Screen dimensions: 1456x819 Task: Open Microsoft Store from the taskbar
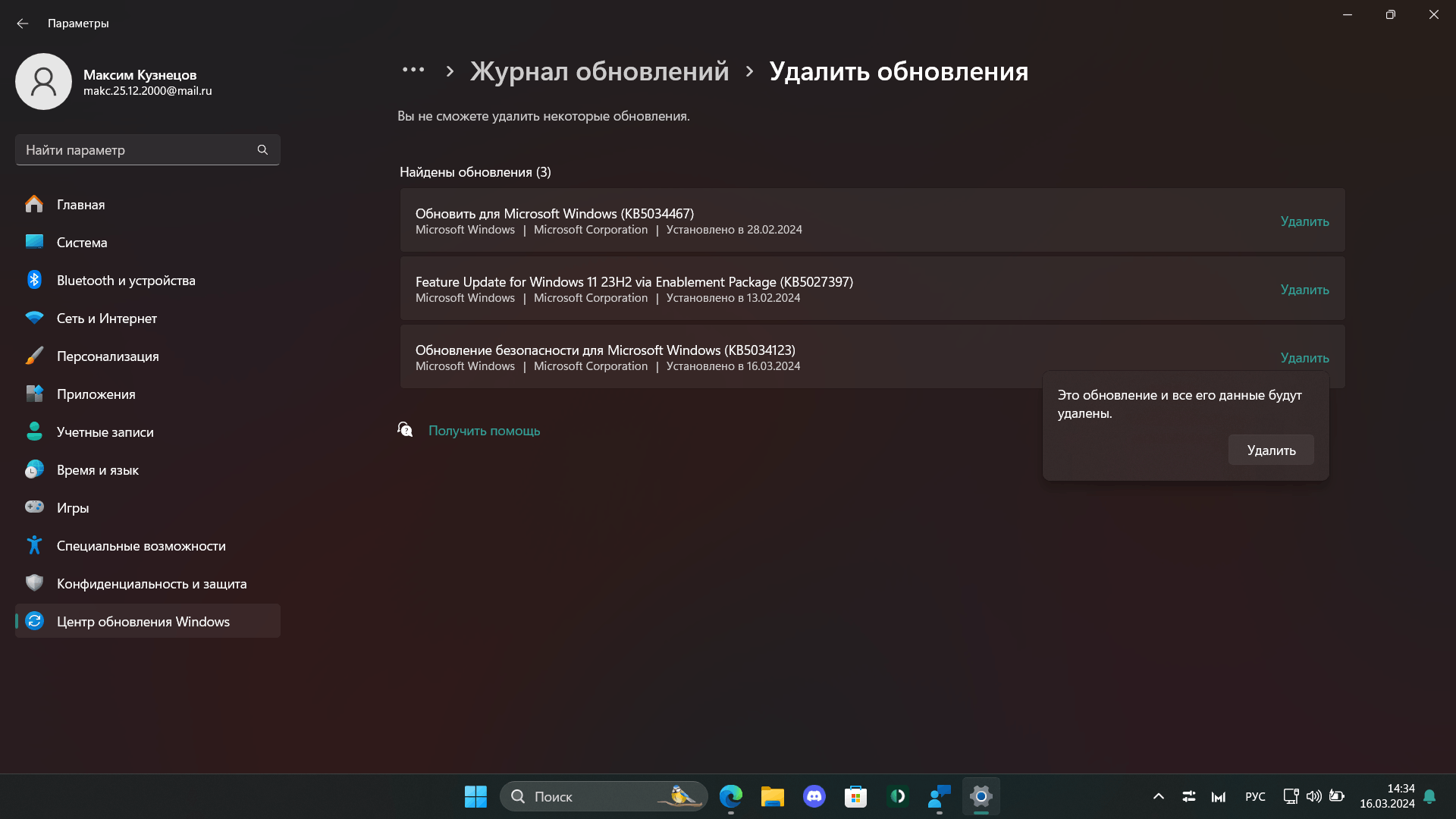click(x=856, y=796)
